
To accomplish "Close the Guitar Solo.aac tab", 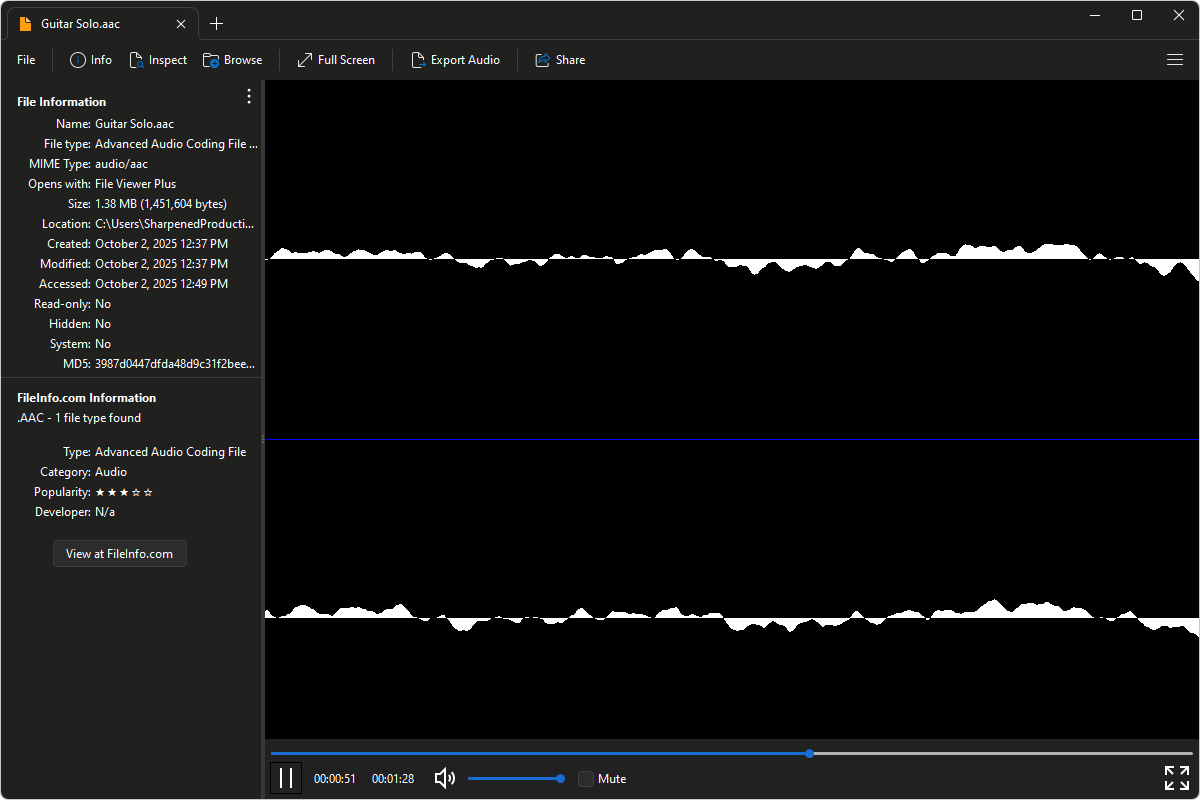I will [180, 23].
